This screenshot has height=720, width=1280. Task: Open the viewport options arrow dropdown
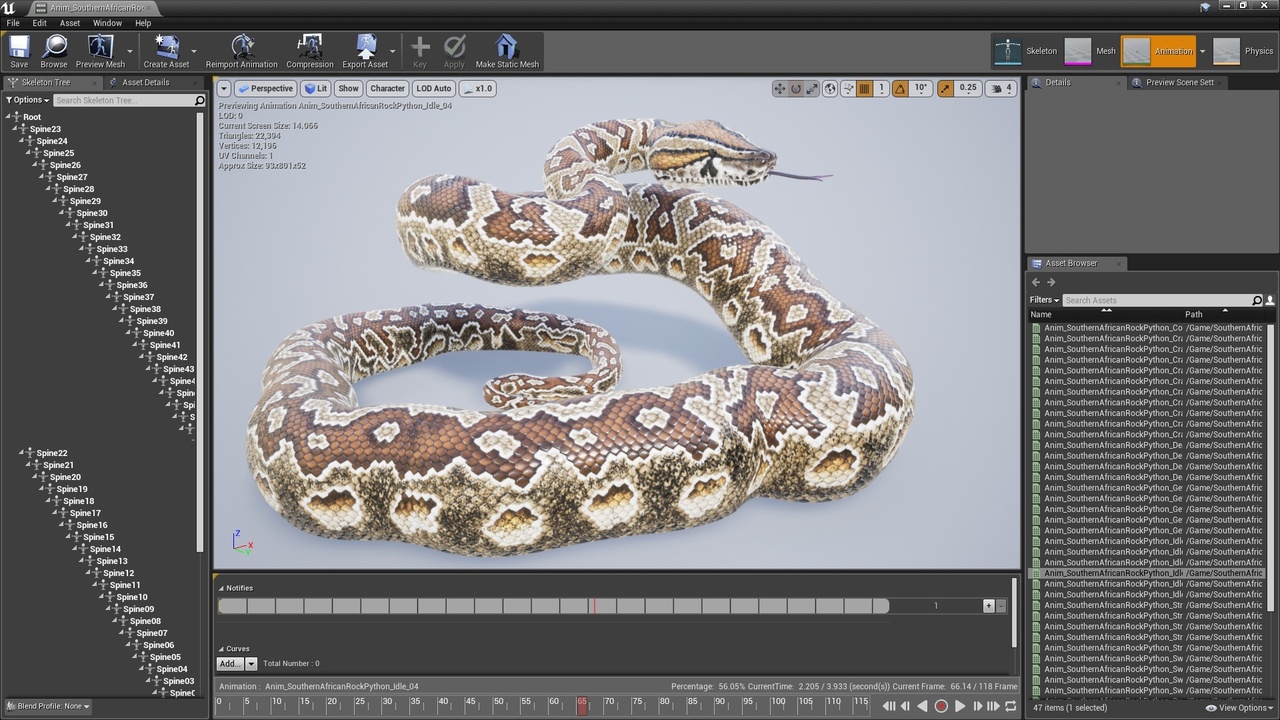coord(224,88)
